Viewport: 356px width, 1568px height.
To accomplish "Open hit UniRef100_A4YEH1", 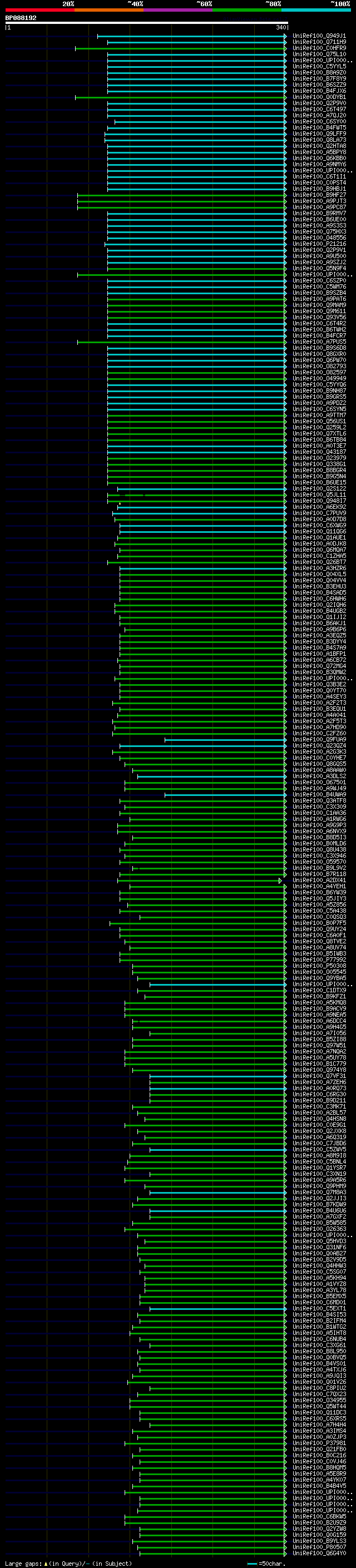I will pos(319,886).
